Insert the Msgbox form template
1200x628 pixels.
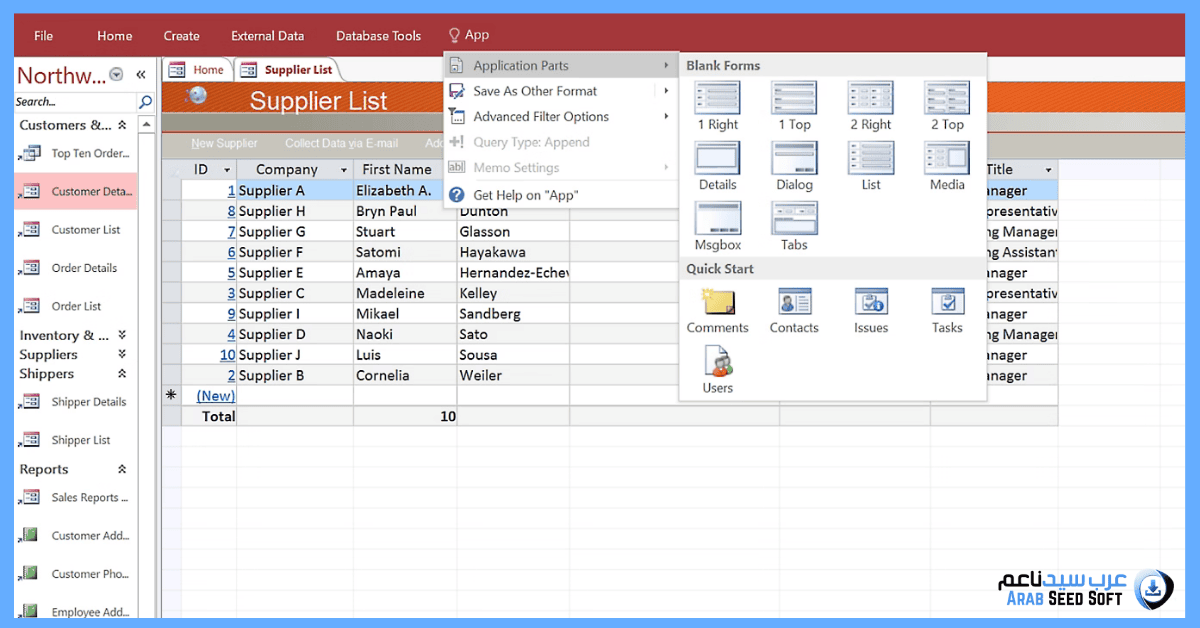717,220
